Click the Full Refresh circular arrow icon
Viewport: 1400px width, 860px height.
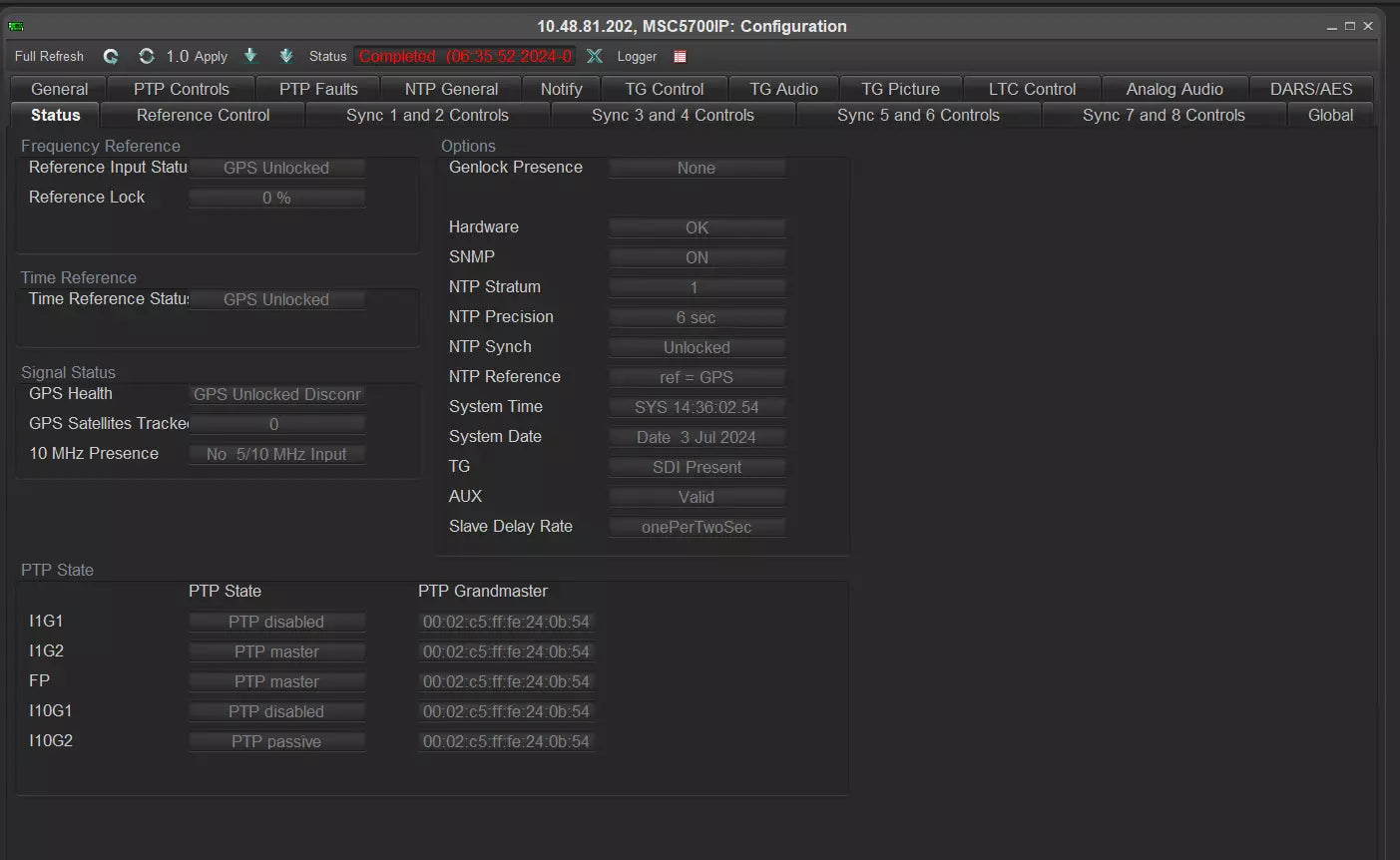[111, 57]
